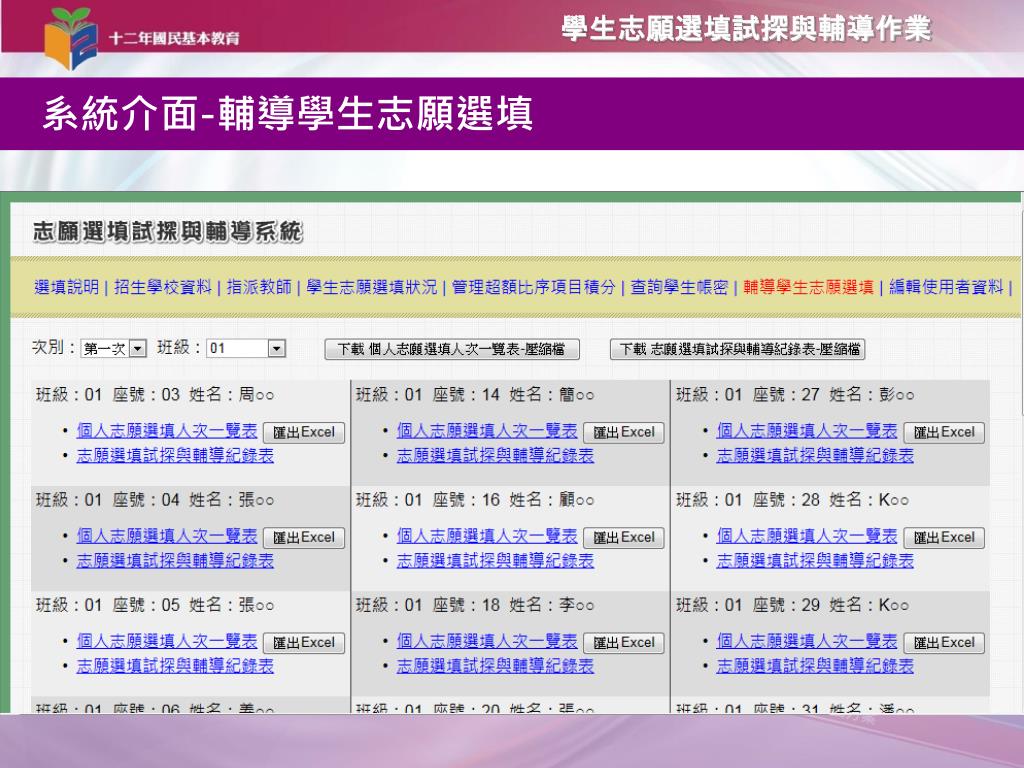Open 個人志願選填人次一覽表 for seat 03
1024x768 pixels.
[x=167, y=431]
